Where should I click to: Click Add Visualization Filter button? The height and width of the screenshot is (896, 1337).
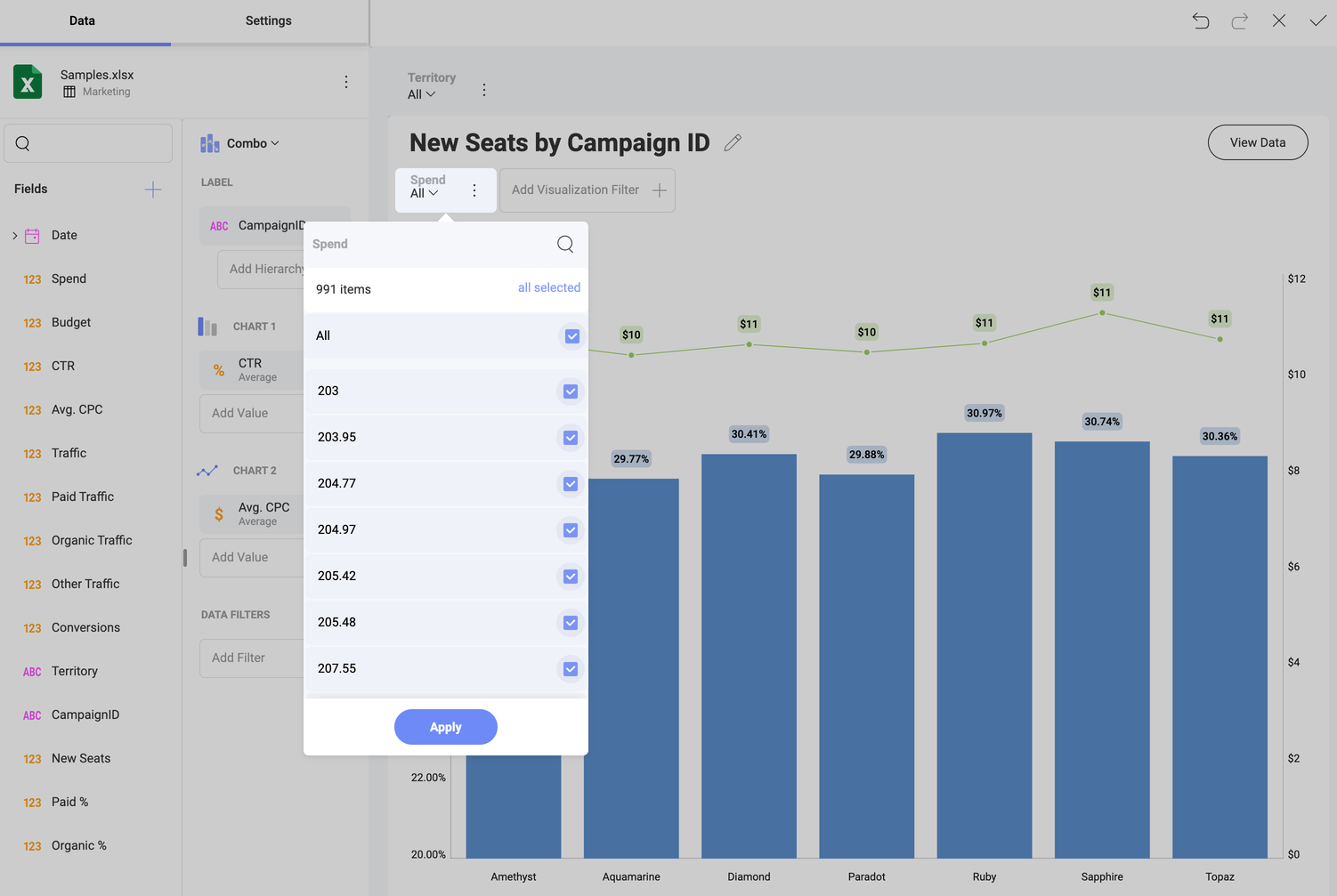pos(587,190)
